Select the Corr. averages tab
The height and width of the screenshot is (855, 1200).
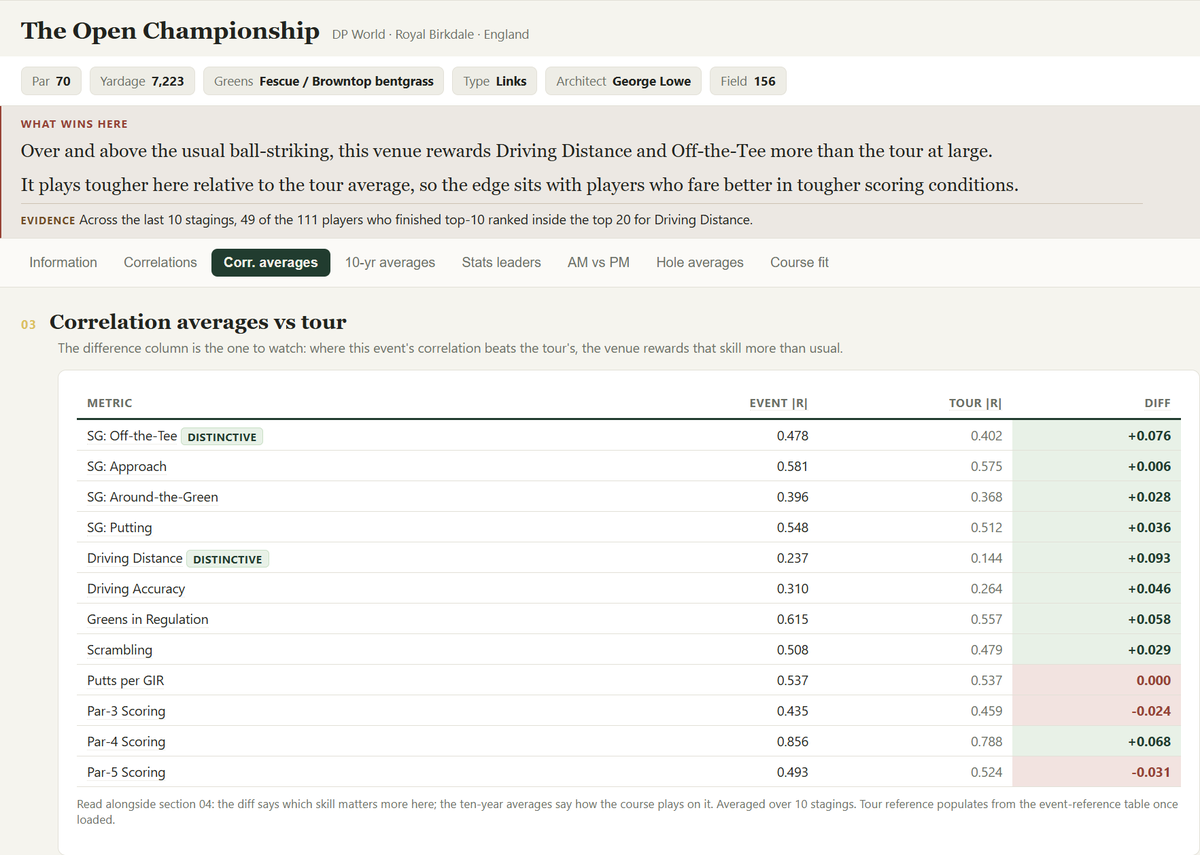click(x=271, y=262)
